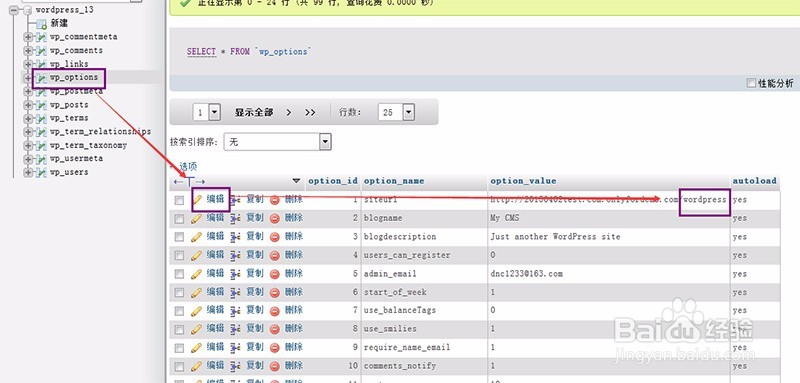Jump to last page with double arrow
The image size is (800, 383).
tap(310, 113)
